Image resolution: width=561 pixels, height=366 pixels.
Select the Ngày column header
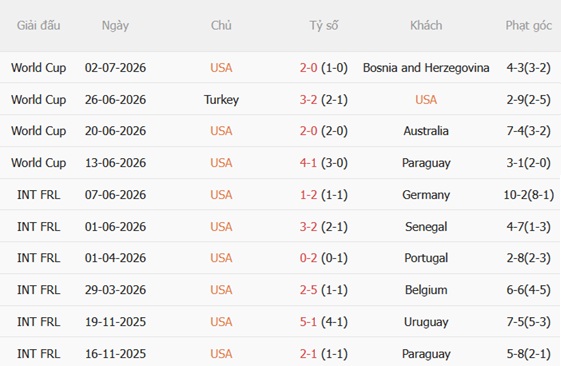tap(115, 26)
